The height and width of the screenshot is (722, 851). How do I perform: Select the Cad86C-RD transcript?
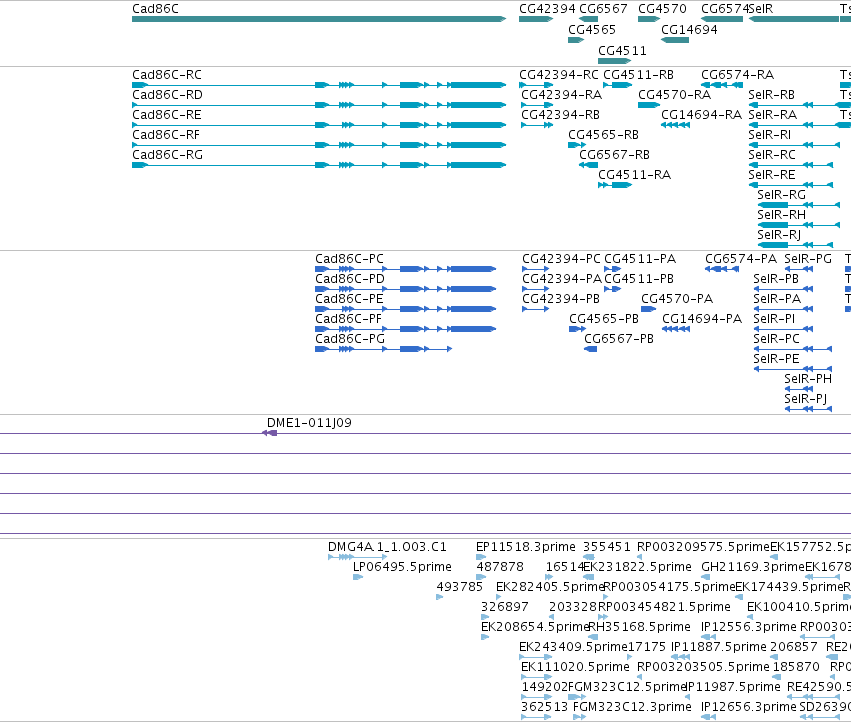point(319,105)
